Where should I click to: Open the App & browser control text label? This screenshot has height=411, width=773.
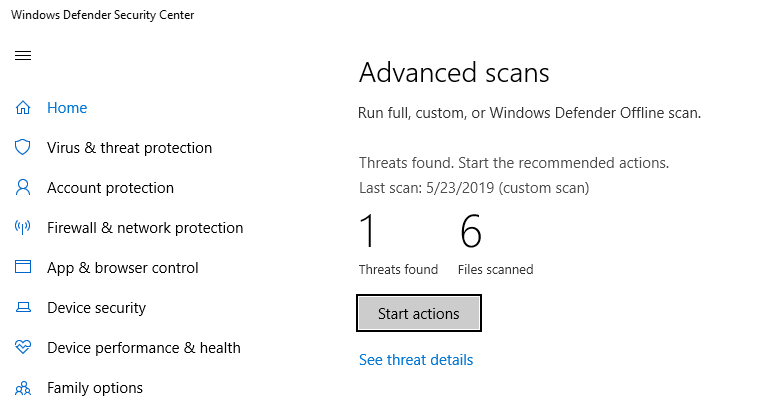(122, 268)
